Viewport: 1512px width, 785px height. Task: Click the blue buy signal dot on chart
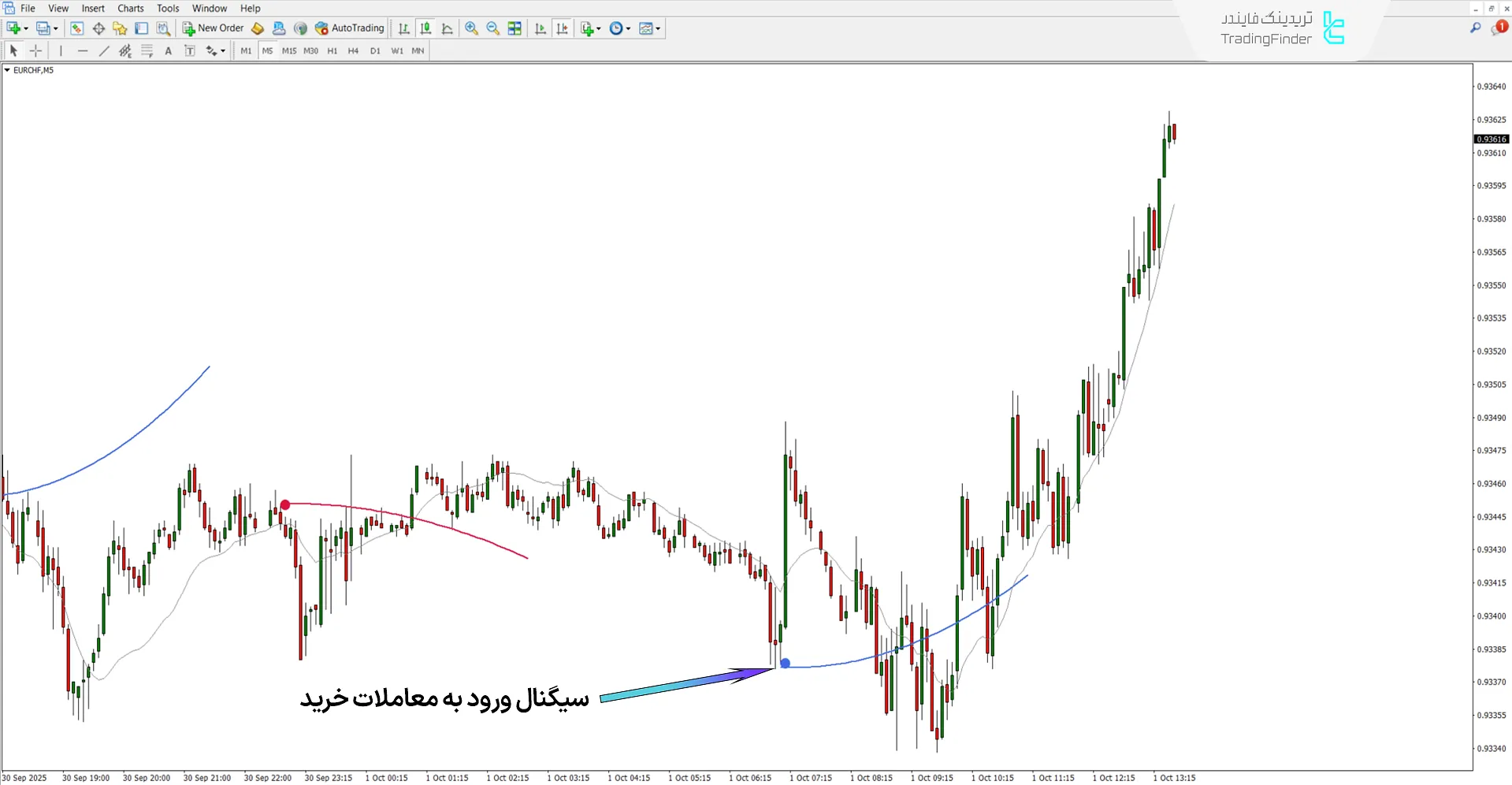tap(785, 664)
